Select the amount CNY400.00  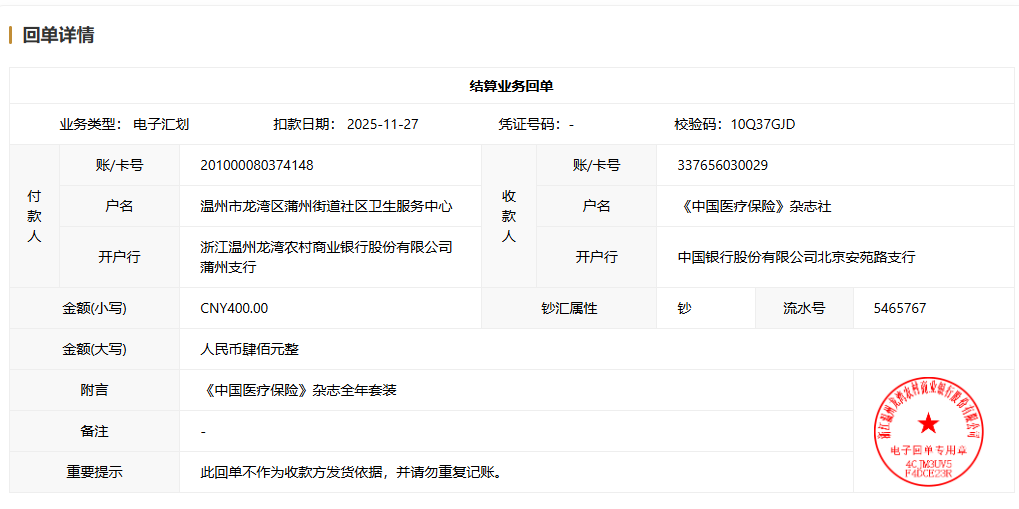coord(234,308)
